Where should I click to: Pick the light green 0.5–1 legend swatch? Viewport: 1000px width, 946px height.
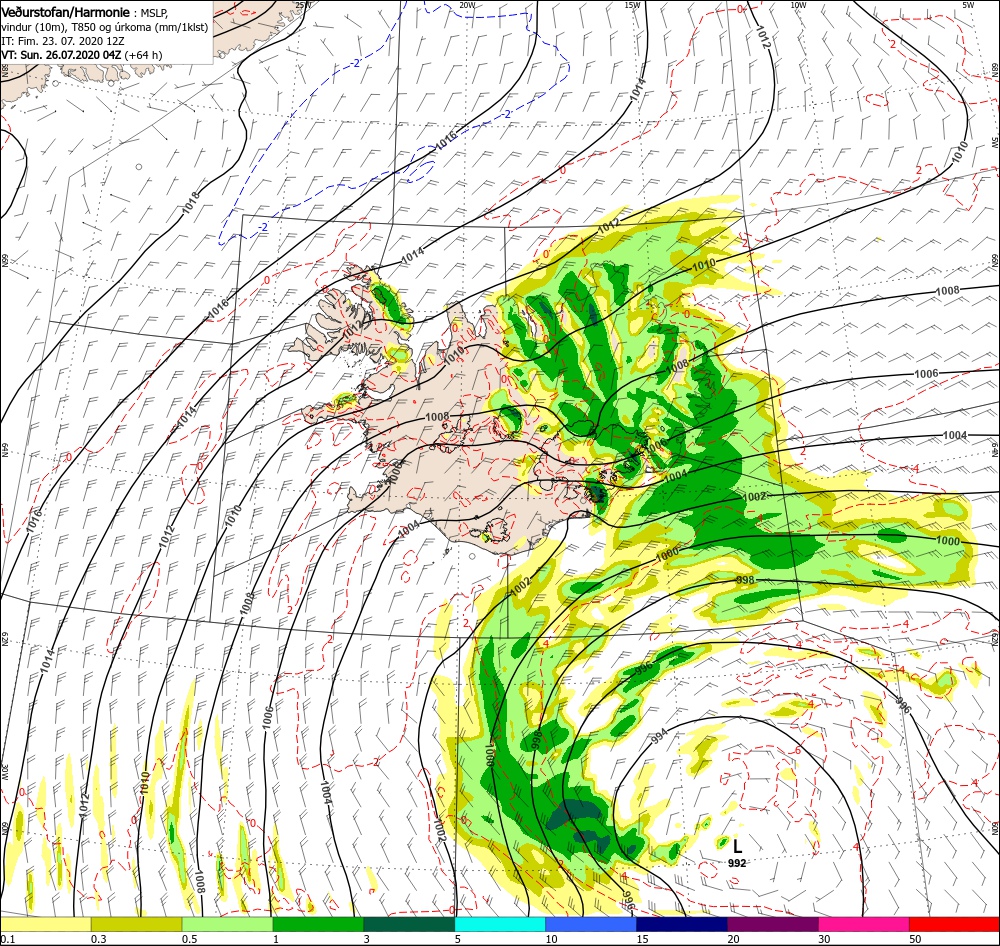pos(227,924)
